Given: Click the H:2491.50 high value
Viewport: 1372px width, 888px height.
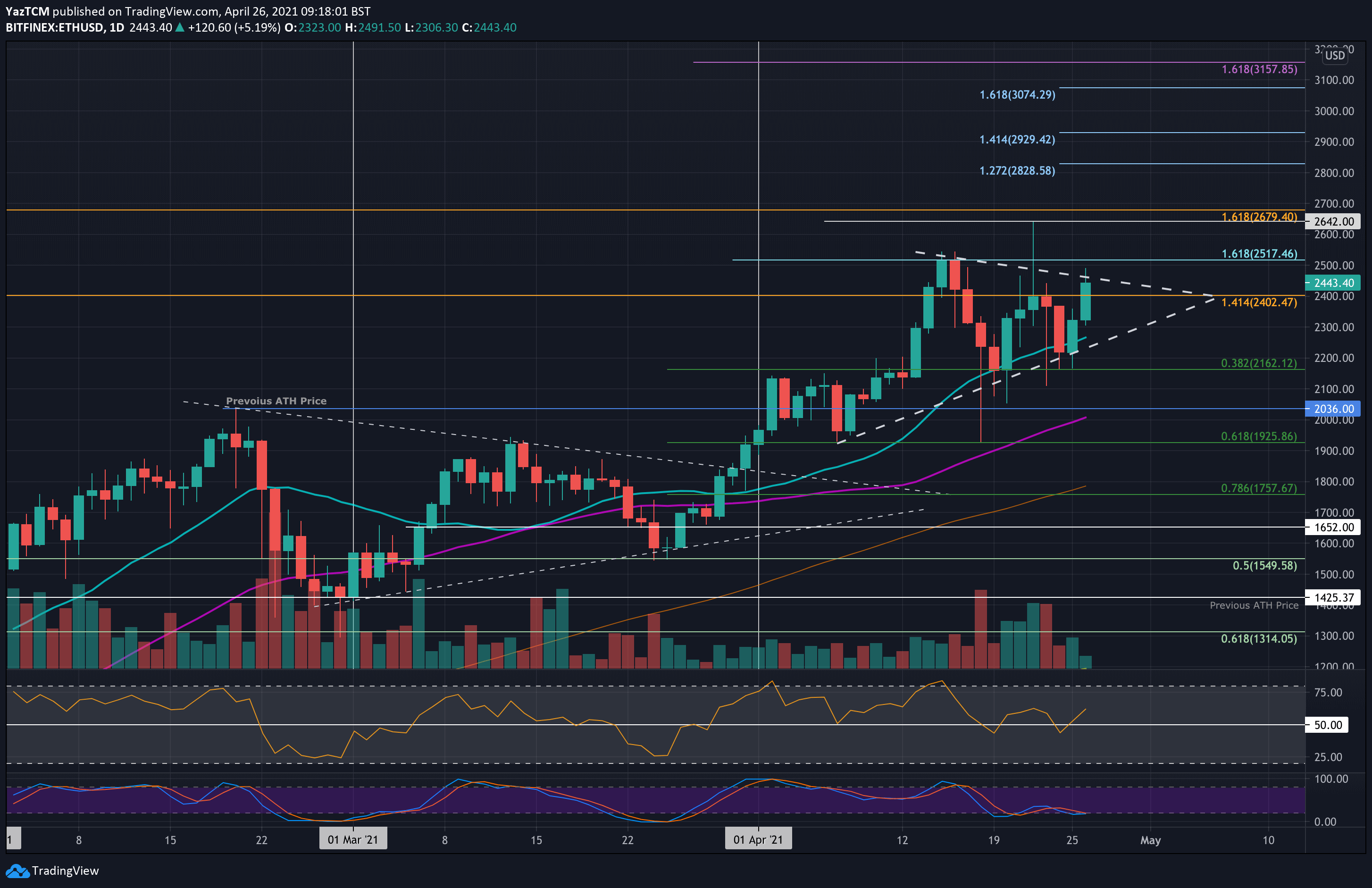Looking at the screenshot, I should (372, 28).
